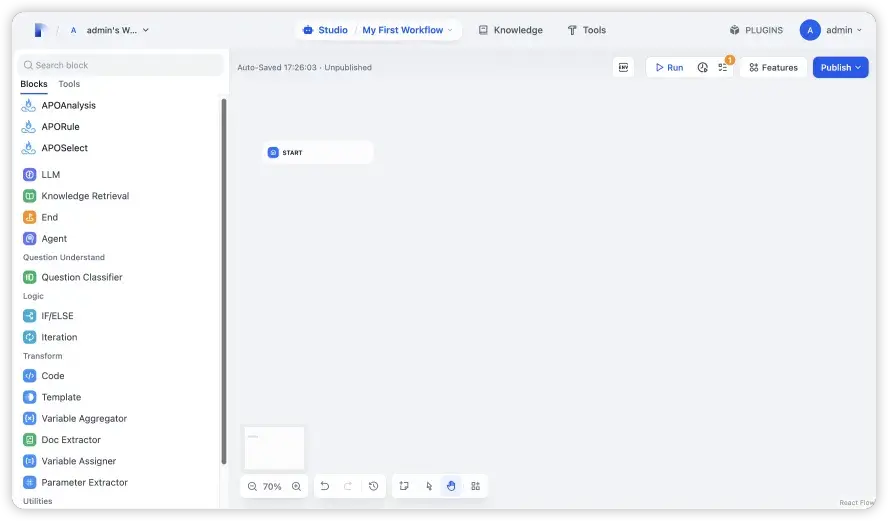Select the START node on canvas

[x=318, y=152]
